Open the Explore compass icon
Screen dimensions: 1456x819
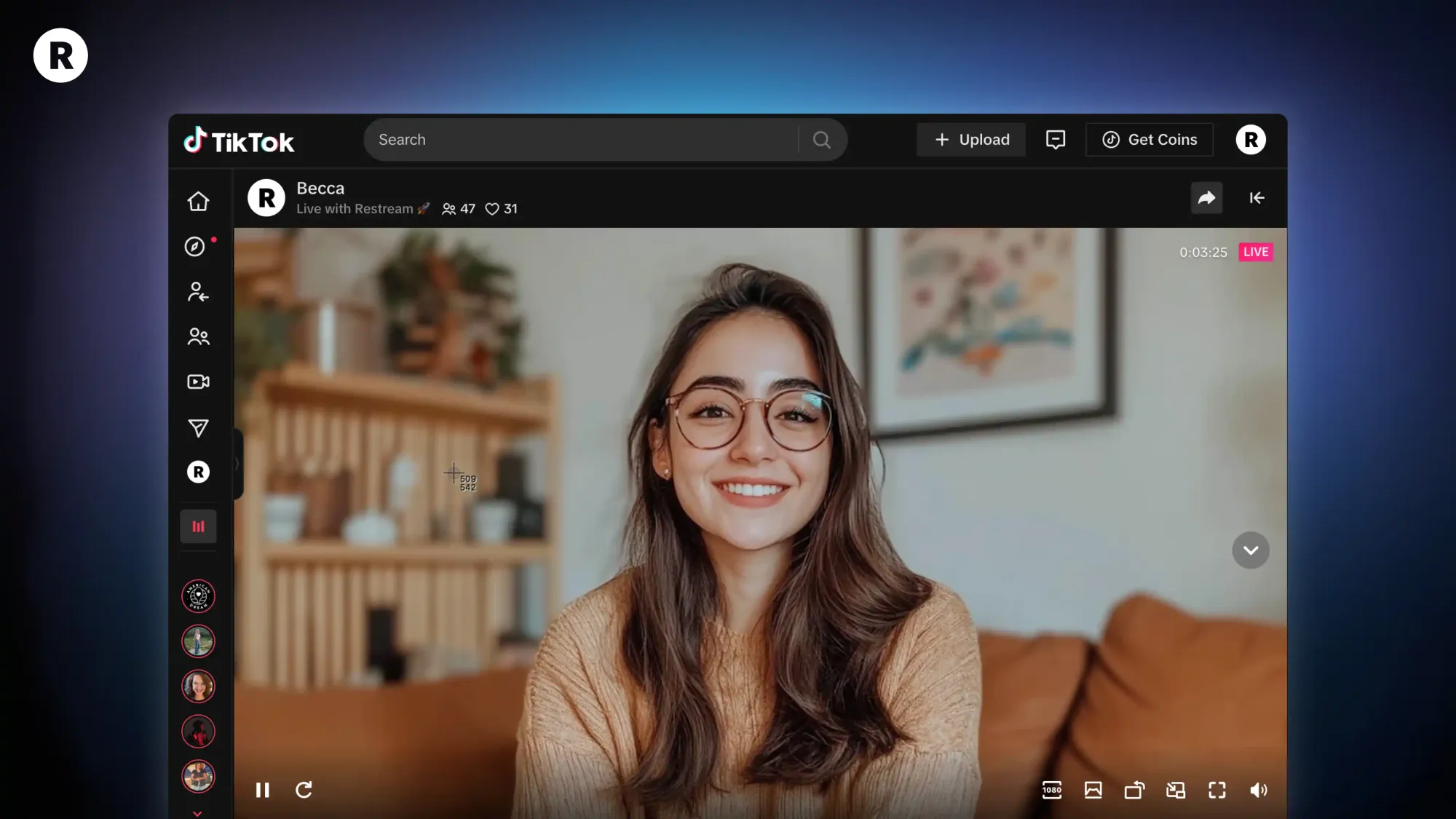194,247
